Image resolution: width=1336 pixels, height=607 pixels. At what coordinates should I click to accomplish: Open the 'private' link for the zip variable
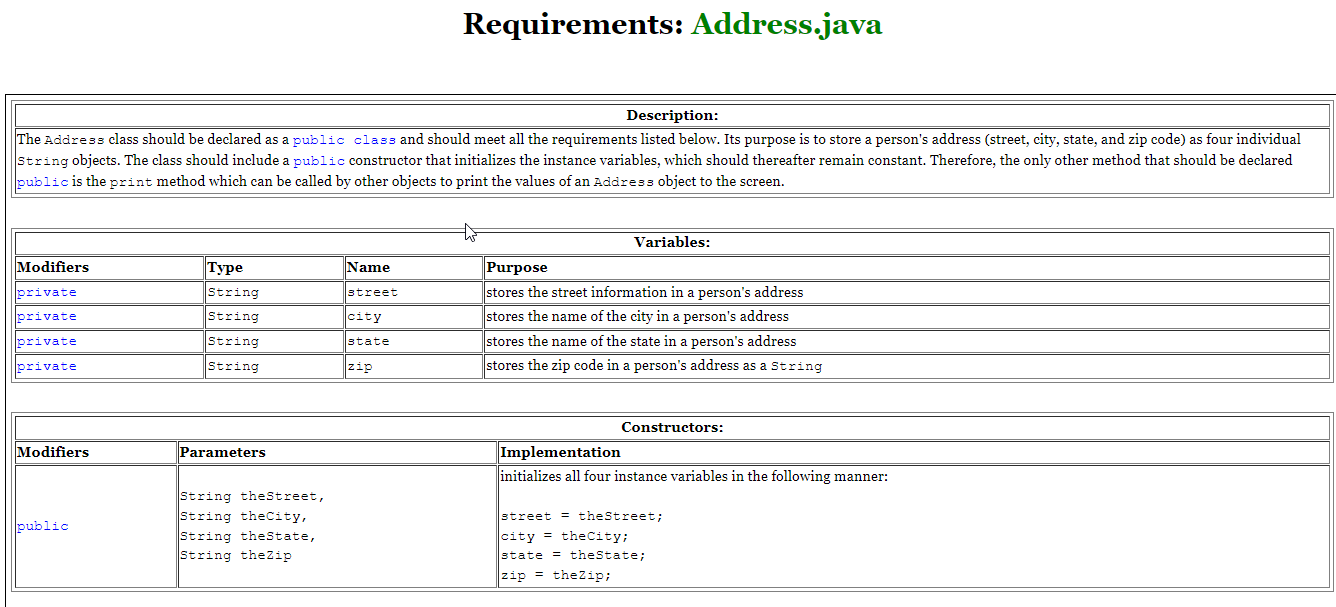[46, 365]
